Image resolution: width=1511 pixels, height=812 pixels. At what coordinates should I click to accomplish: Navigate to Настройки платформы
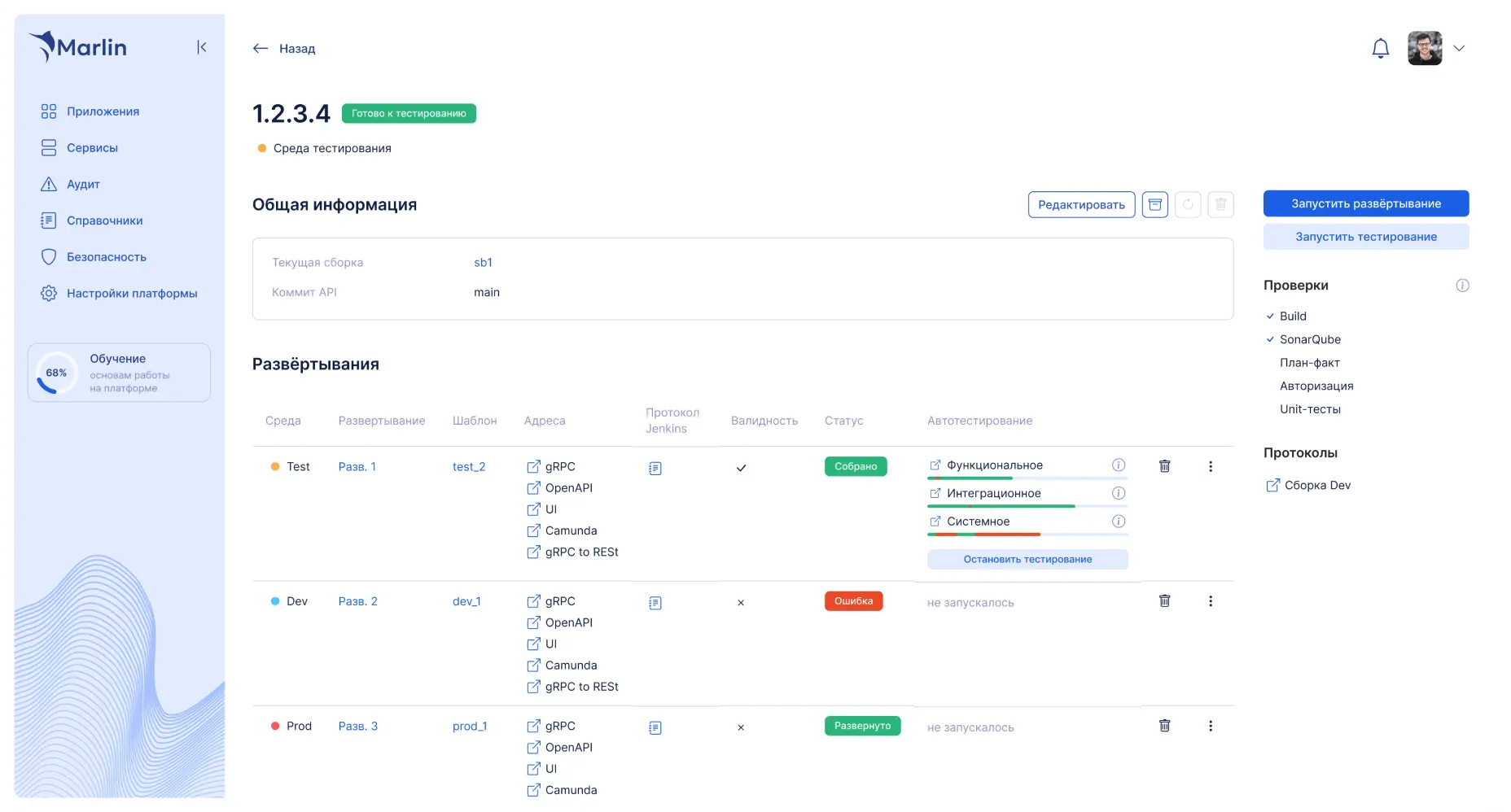click(x=131, y=294)
